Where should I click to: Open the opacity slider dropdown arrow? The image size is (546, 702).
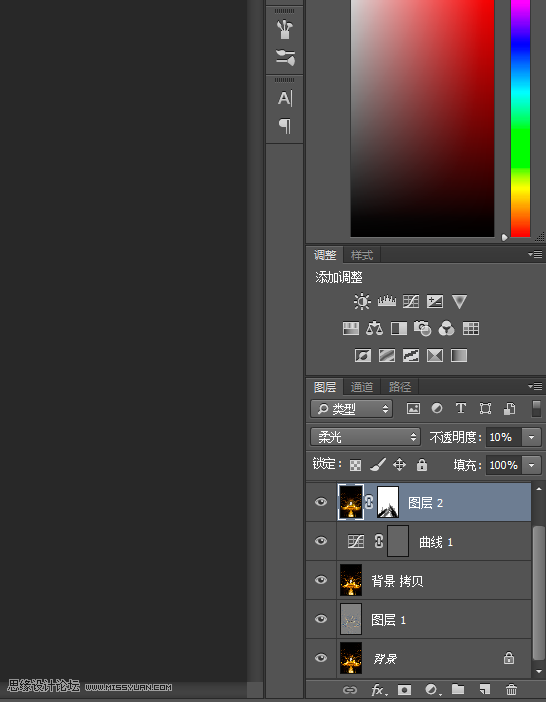point(532,437)
